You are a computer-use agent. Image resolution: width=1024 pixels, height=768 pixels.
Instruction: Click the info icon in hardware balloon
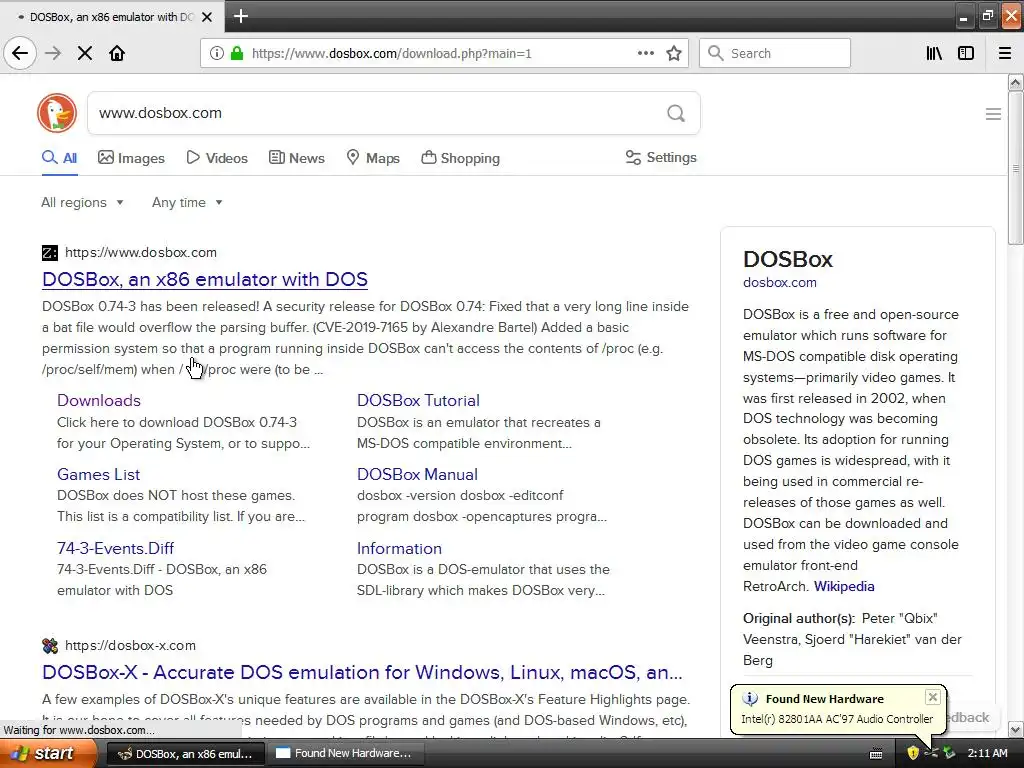tap(750, 699)
